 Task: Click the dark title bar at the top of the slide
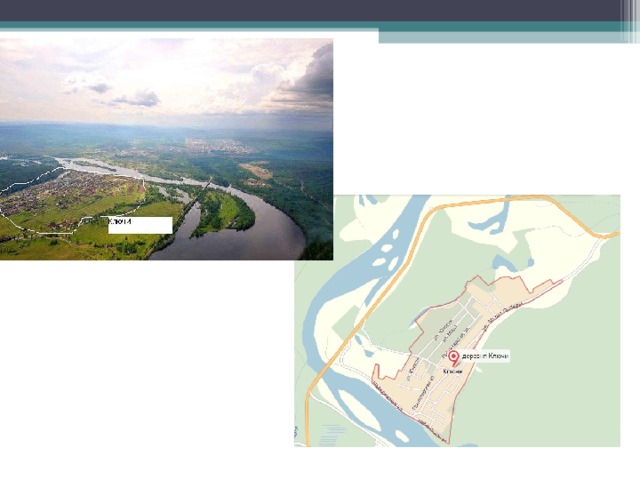click(x=320, y=10)
